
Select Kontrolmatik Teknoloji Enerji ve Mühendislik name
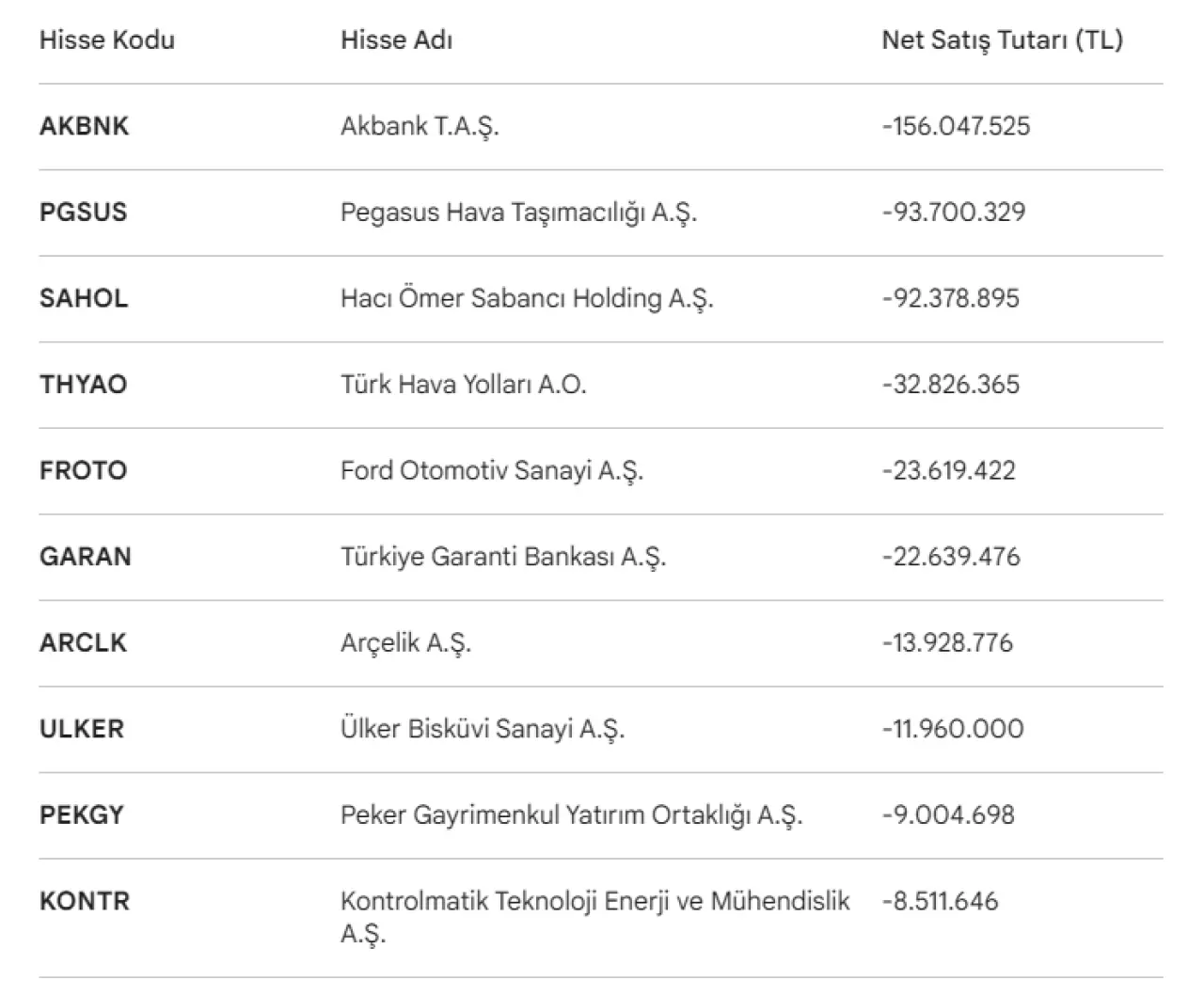coord(594,901)
